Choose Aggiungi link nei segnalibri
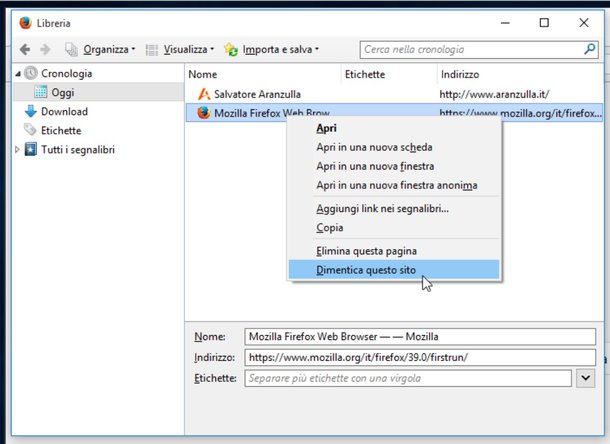Image resolution: width=610 pixels, height=444 pixels. (394, 209)
